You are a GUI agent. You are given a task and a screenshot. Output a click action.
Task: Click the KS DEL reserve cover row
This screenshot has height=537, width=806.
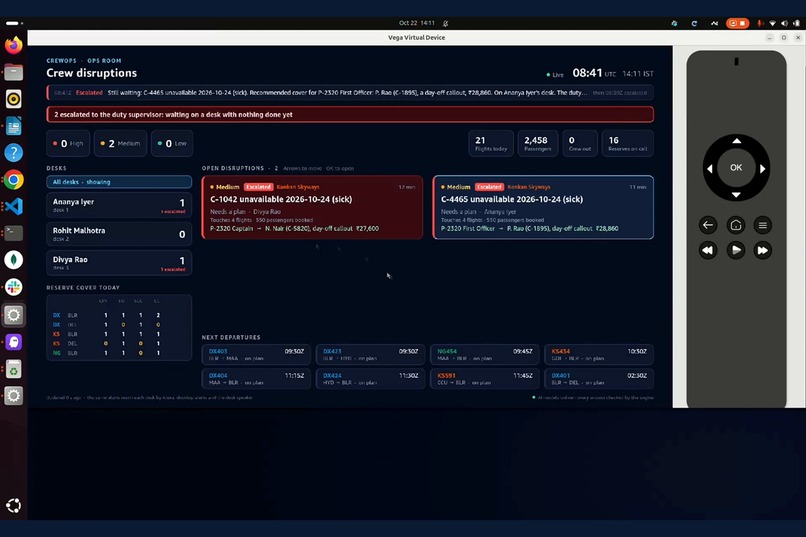pos(119,343)
